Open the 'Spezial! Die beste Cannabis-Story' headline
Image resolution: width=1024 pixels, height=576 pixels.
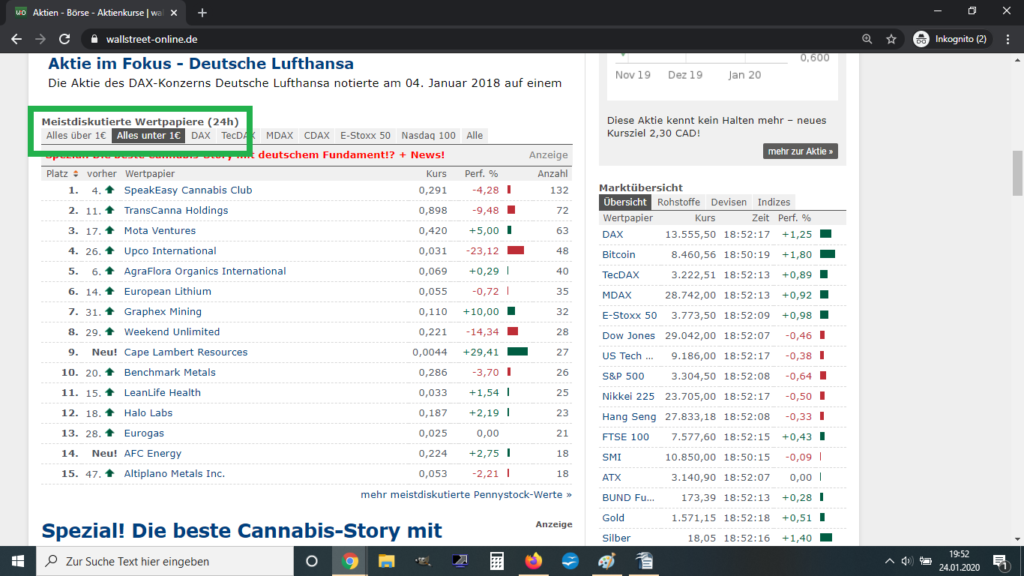242,530
